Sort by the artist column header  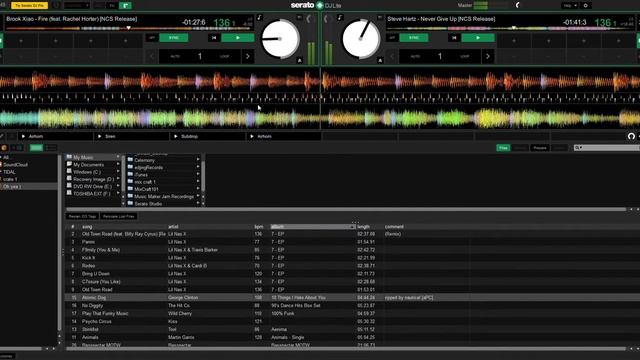tap(209, 227)
